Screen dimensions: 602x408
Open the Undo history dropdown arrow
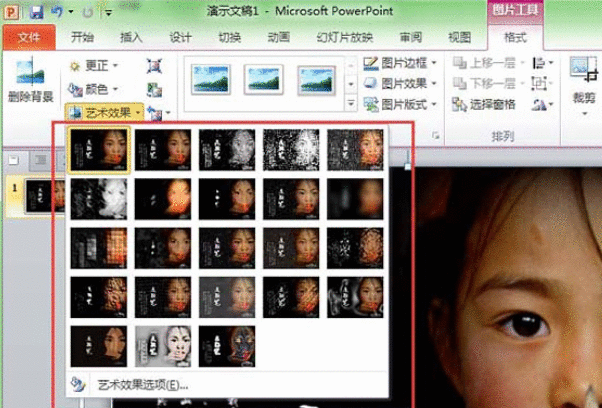[71, 12]
